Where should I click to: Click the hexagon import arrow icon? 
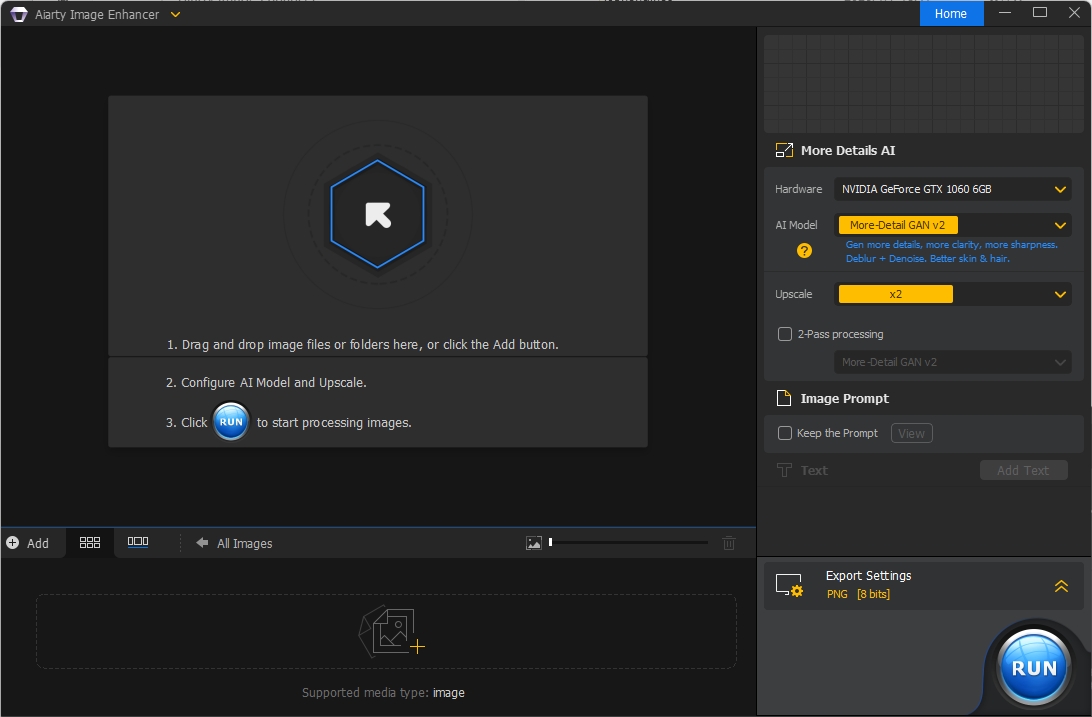tap(377, 214)
